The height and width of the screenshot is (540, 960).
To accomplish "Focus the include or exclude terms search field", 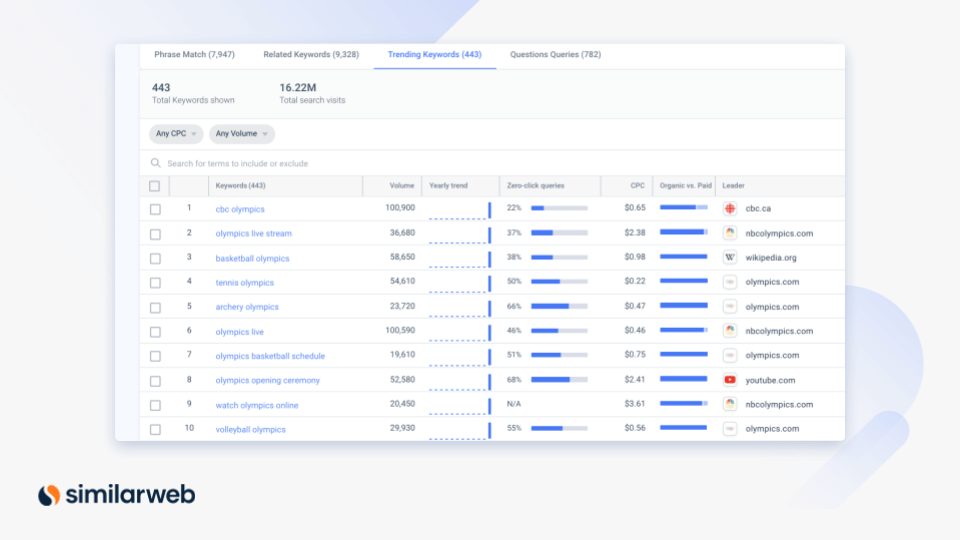I will tap(492, 163).
